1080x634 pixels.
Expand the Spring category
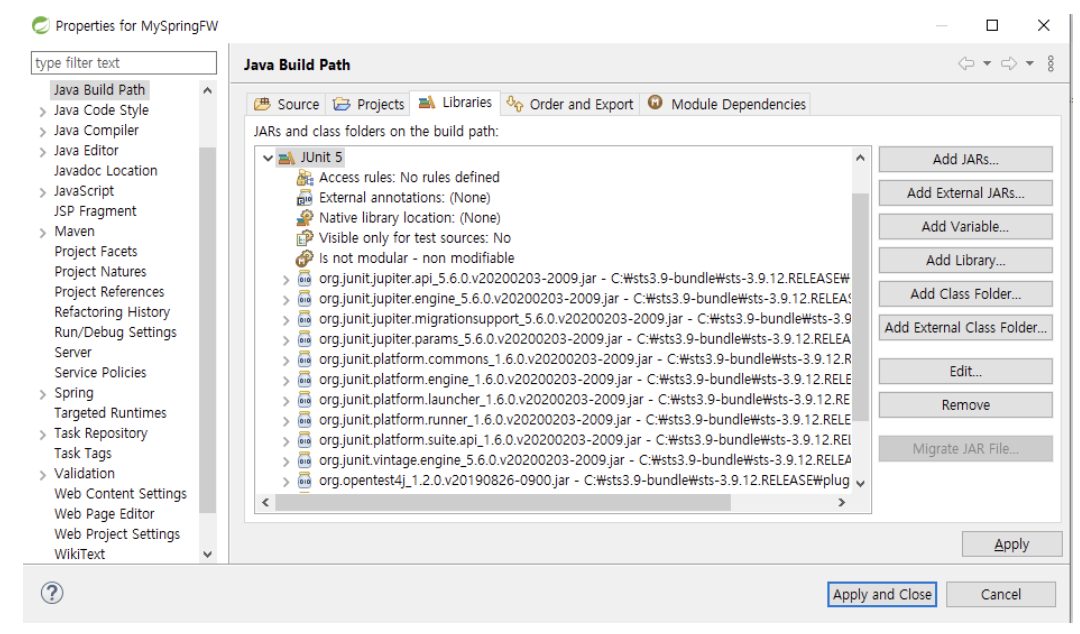(43, 394)
